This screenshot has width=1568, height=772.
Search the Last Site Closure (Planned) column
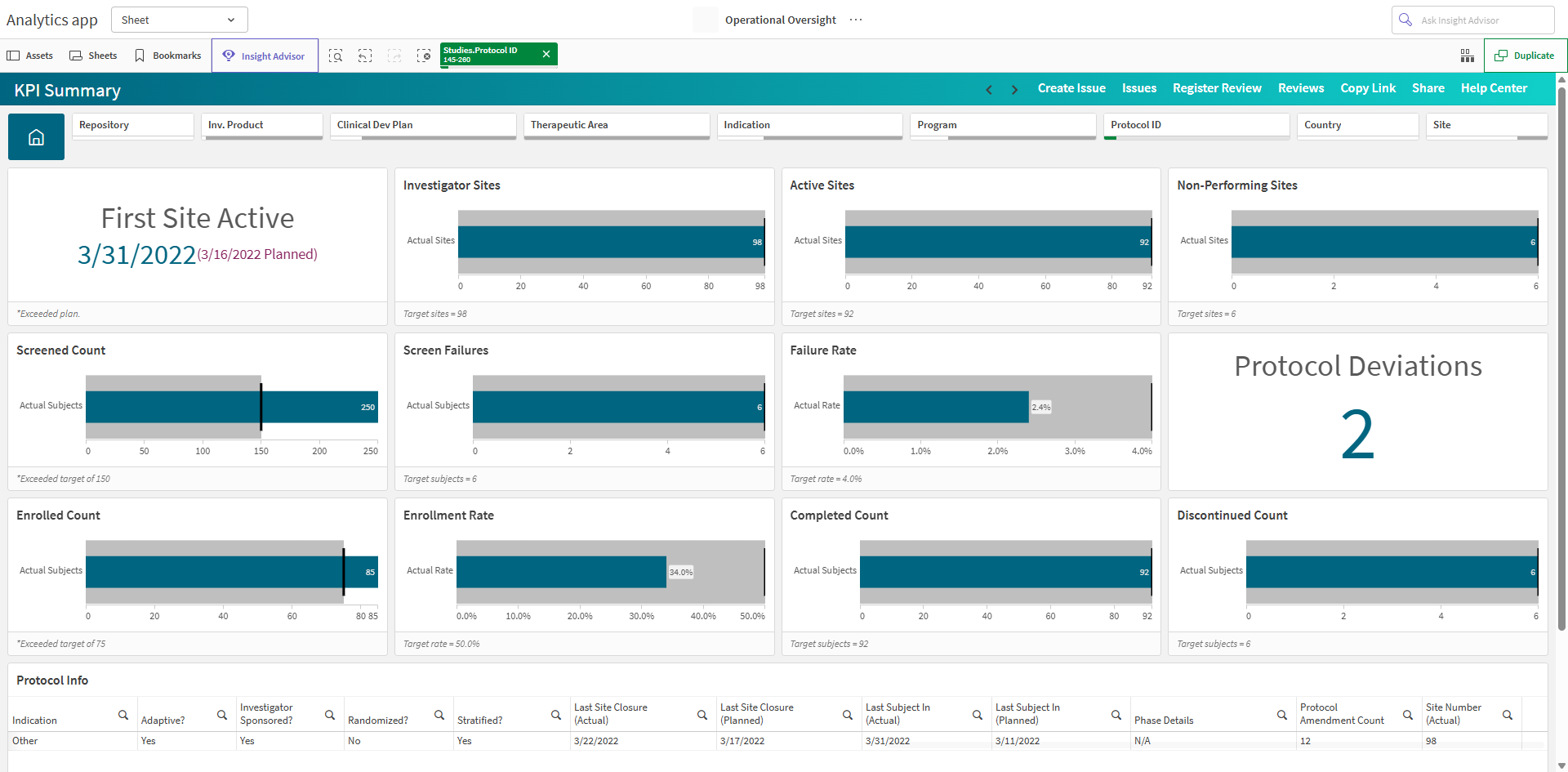pos(848,715)
